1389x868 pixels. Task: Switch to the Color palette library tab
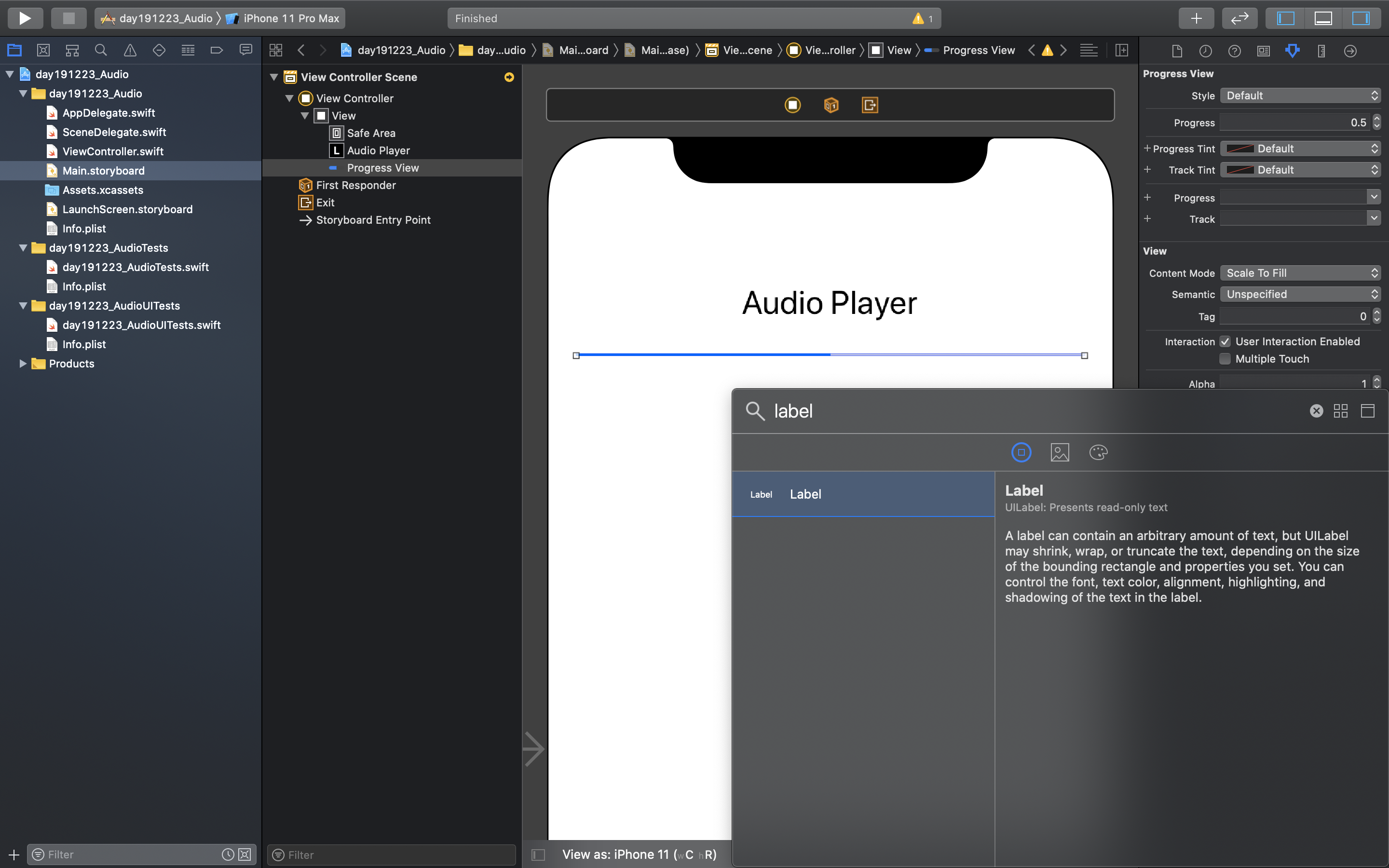(1098, 452)
